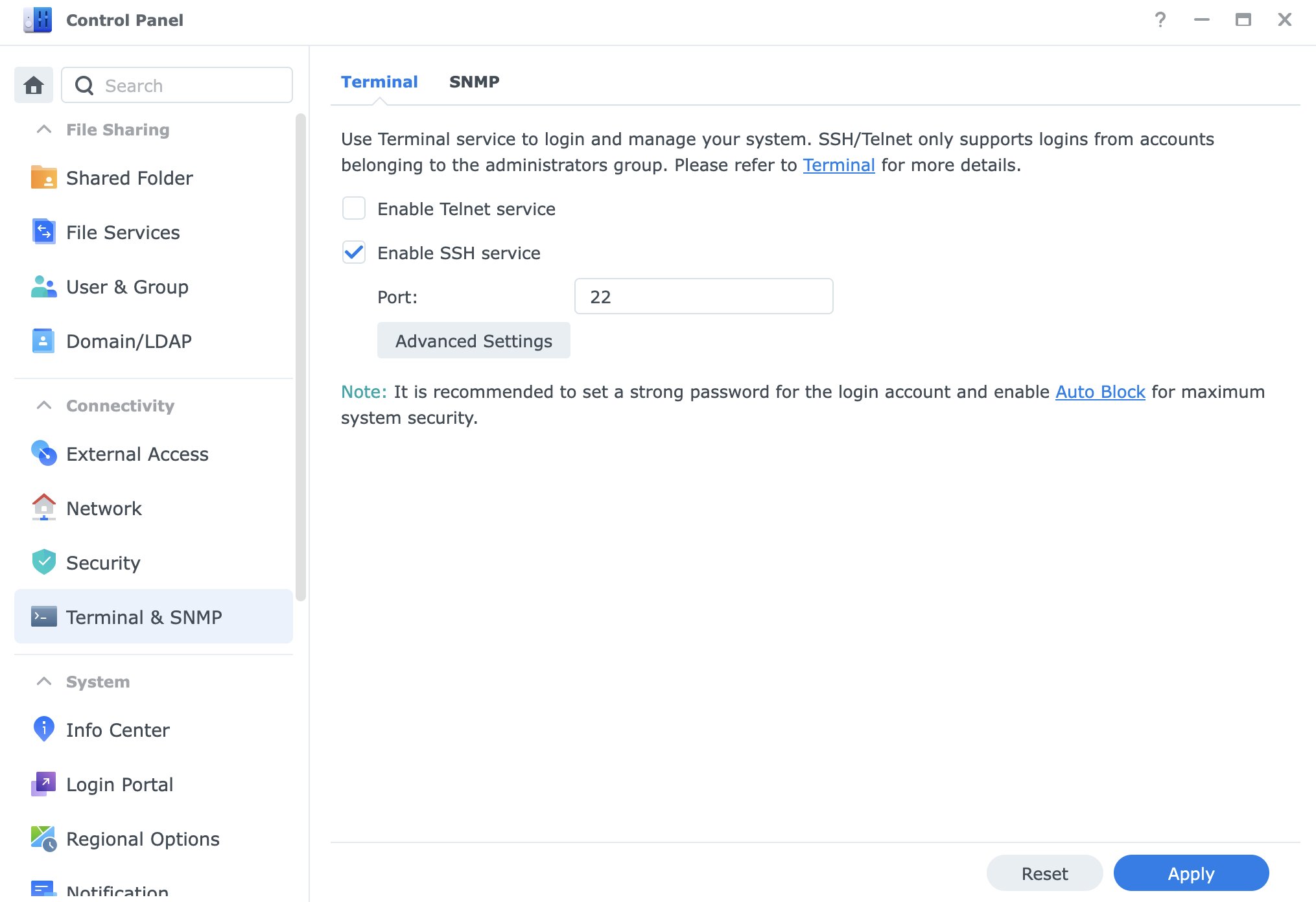This screenshot has width=1316, height=902.
Task: Collapse the File Sharing section
Action: pyautogui.click(x=44, y=130)
